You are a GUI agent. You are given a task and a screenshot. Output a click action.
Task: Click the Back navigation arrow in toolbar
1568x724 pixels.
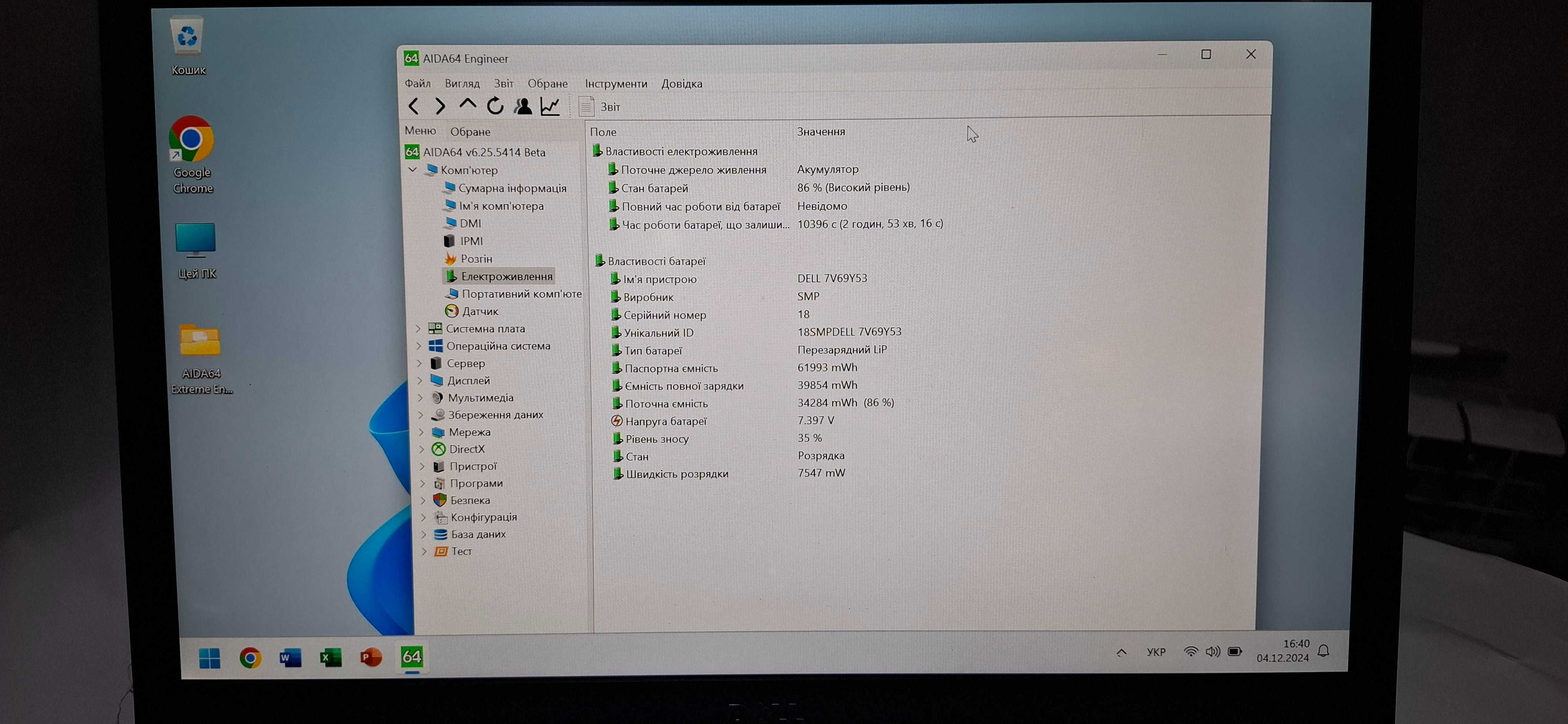point(414,106)
